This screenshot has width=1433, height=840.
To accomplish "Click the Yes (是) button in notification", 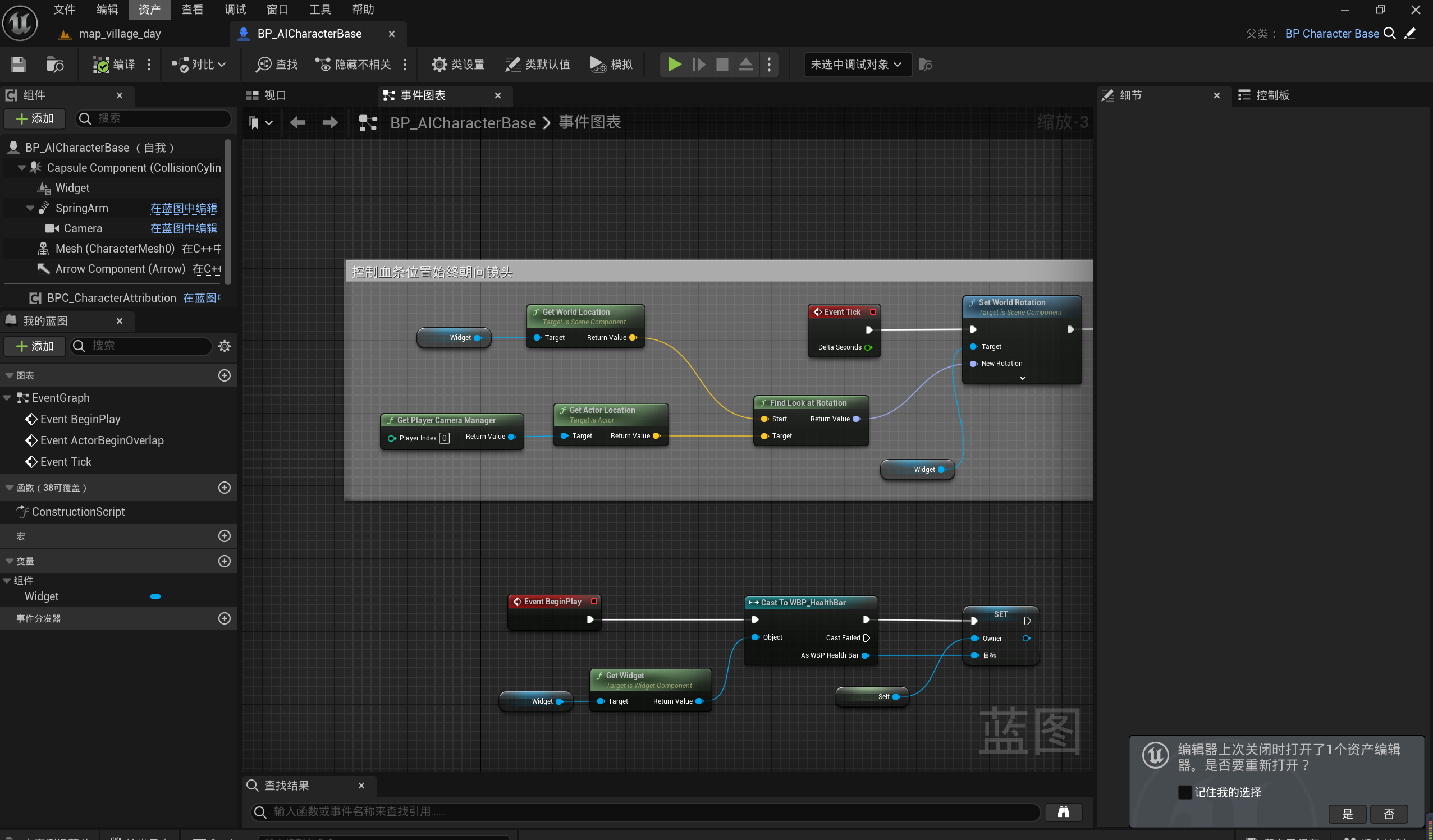I will [1347, 814].
